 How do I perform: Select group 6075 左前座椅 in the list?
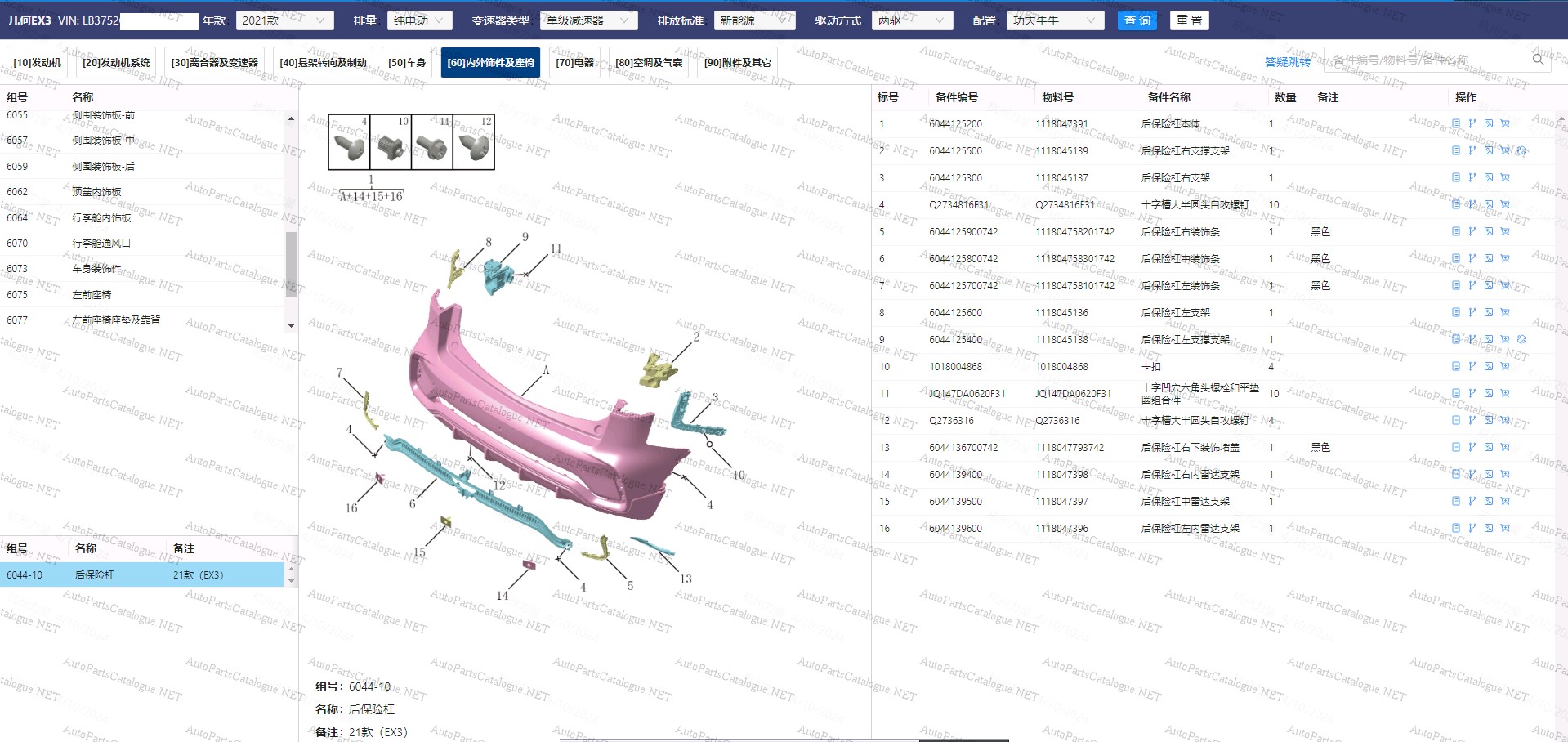coord(92,295)
